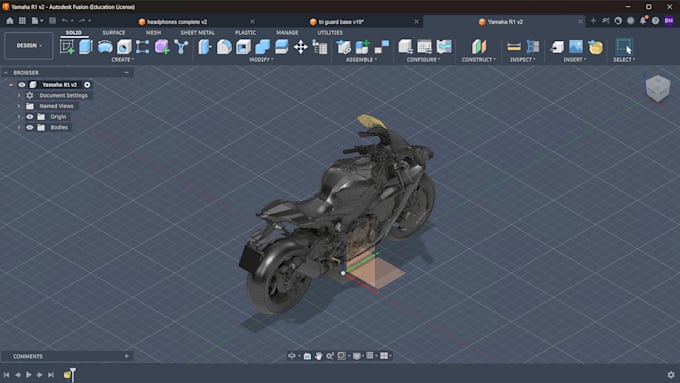The height and width of the screenshot is (383, 680).
Task: Expand the Named Views node
Action: (x=19, y=106)
